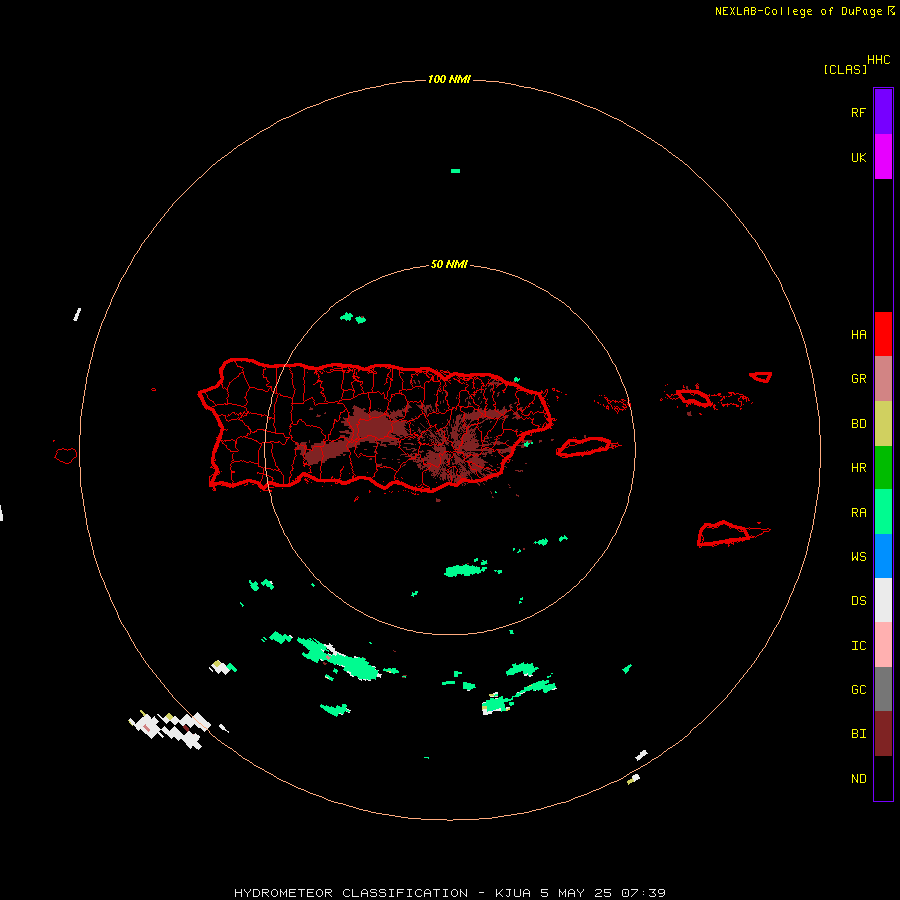
Task: Click the "DS" legend label
Action: point(858,601)
